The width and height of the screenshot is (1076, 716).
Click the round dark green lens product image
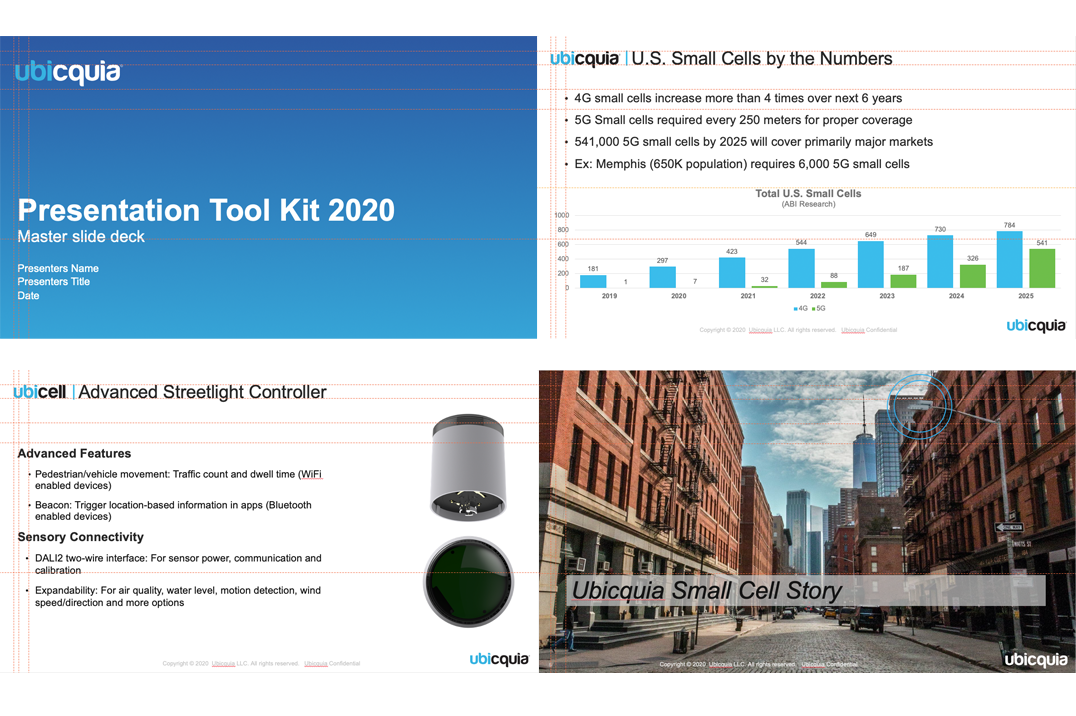[469, 582]
